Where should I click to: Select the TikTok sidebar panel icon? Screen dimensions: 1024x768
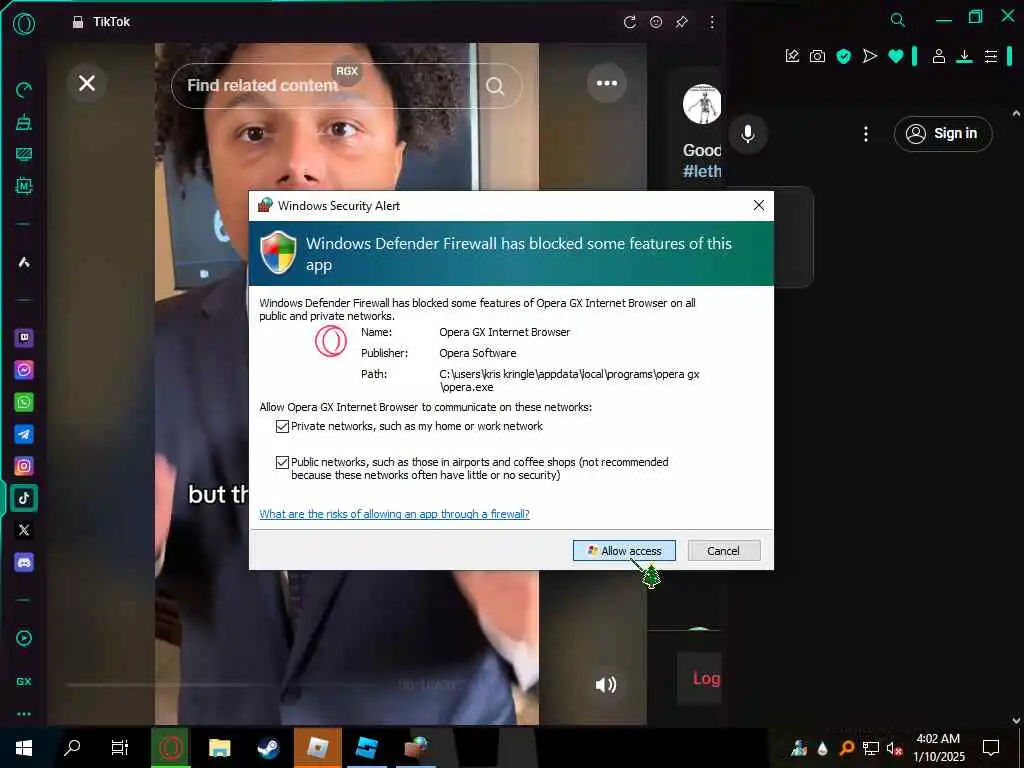24,498
